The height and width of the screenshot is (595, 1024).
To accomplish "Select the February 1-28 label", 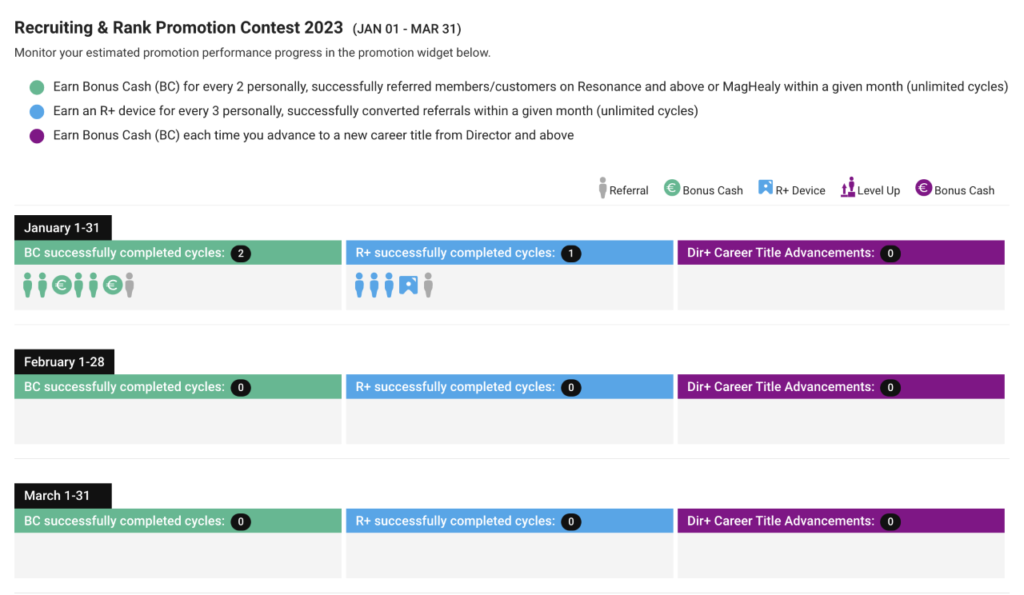I will point(64,362).
